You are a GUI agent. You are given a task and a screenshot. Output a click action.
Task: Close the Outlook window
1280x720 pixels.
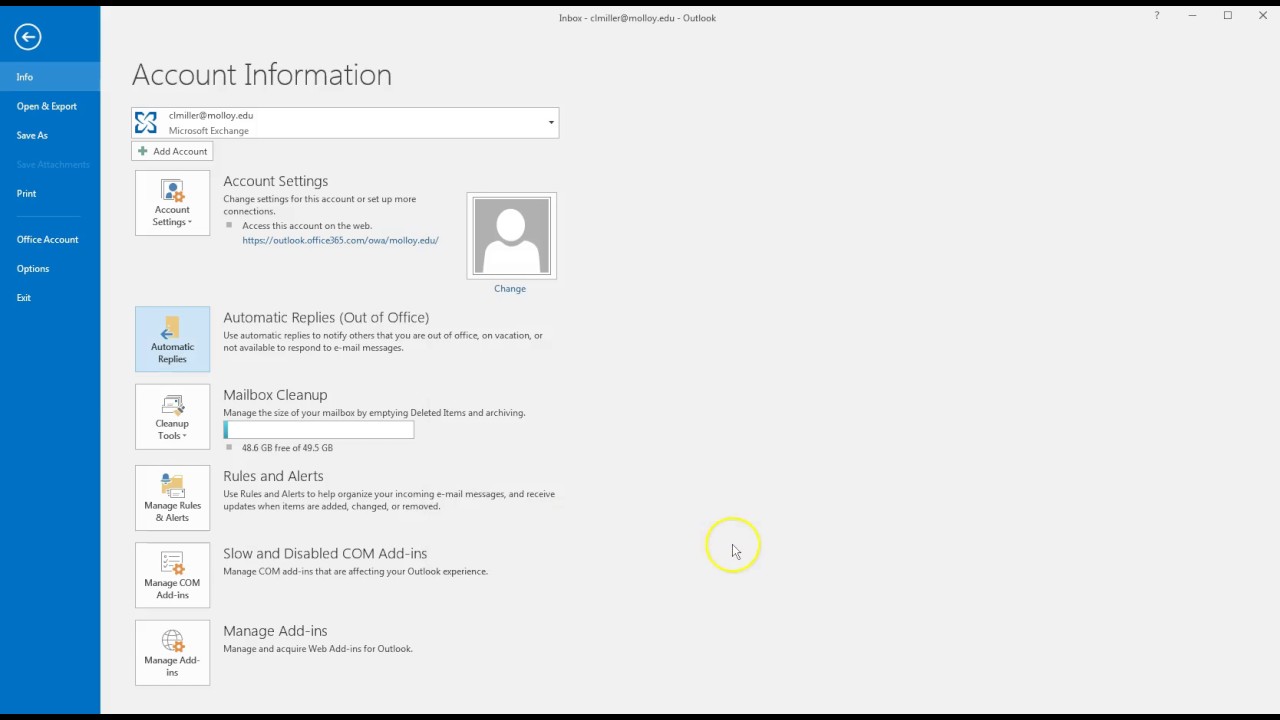pos(1263,16)
